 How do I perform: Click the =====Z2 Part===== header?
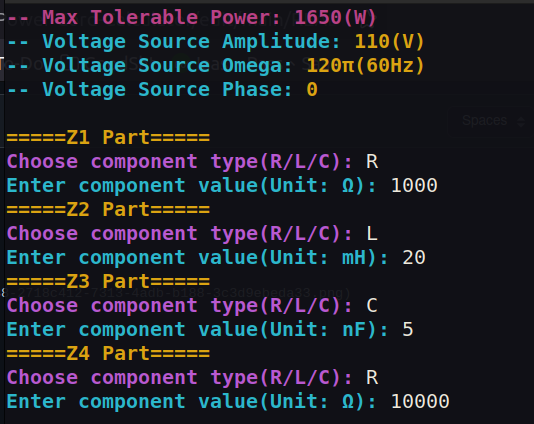pyautogui.click(x=108, y=209)
